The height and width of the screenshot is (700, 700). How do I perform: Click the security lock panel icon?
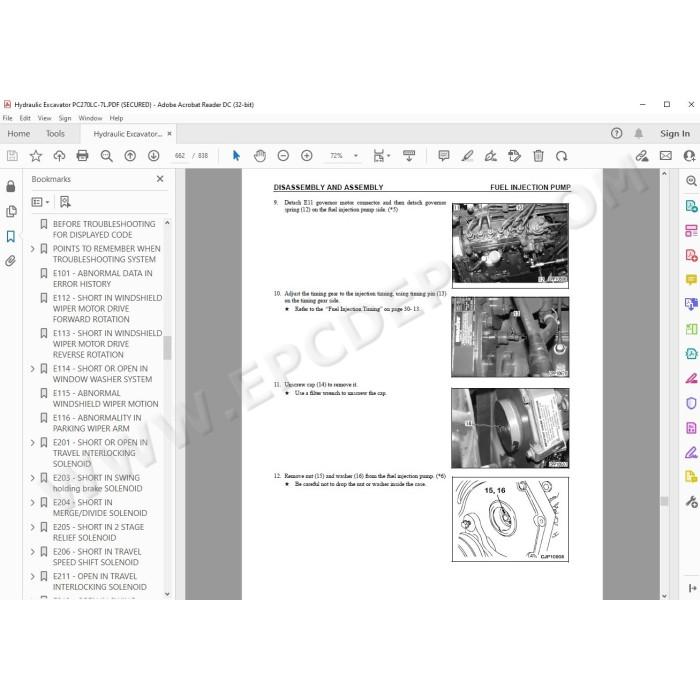[11, 186]
